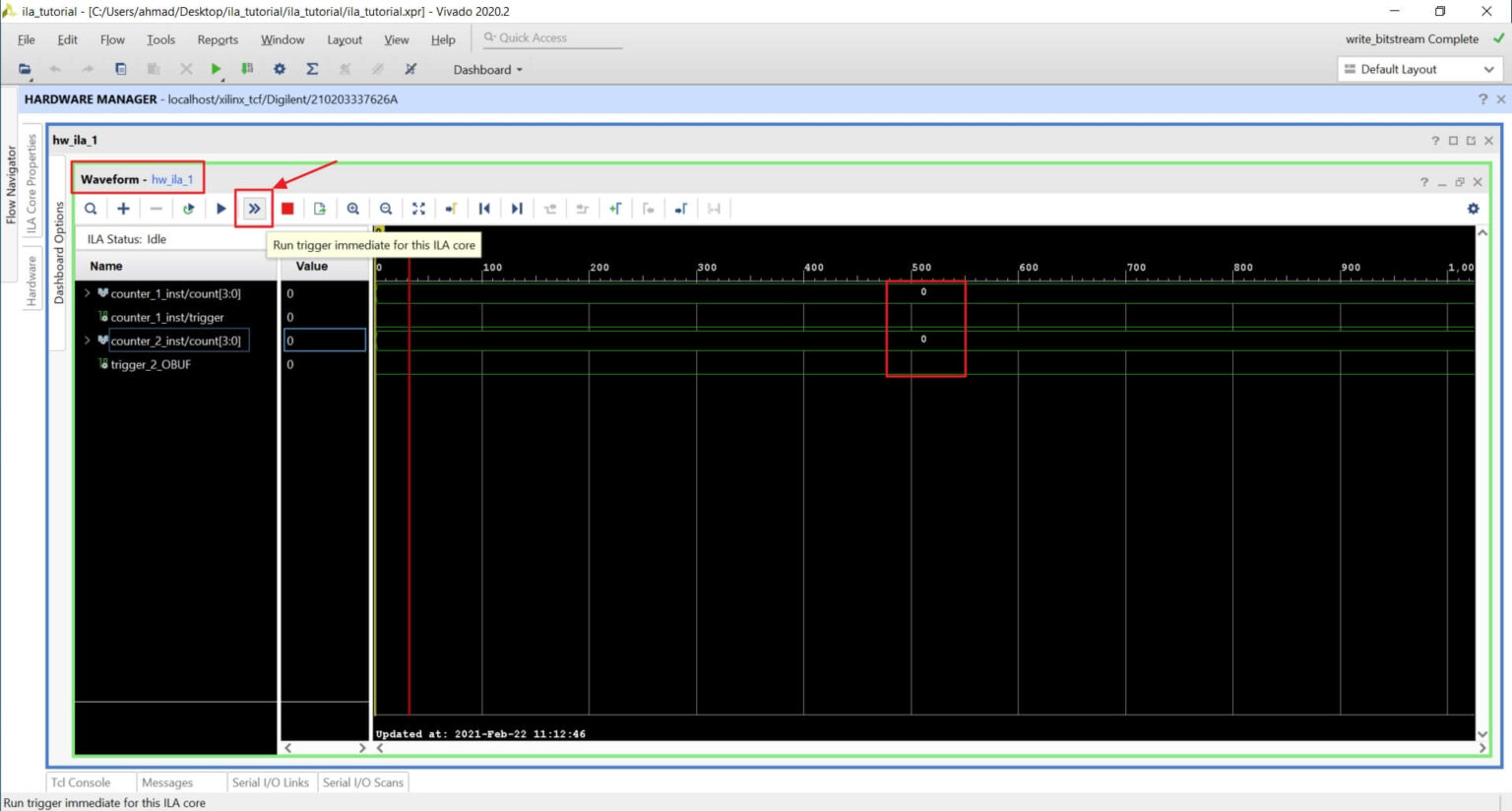Open the Default Layout dropdown
The width and height of the screenshot is (1512, 811).
click(1418, 70)
